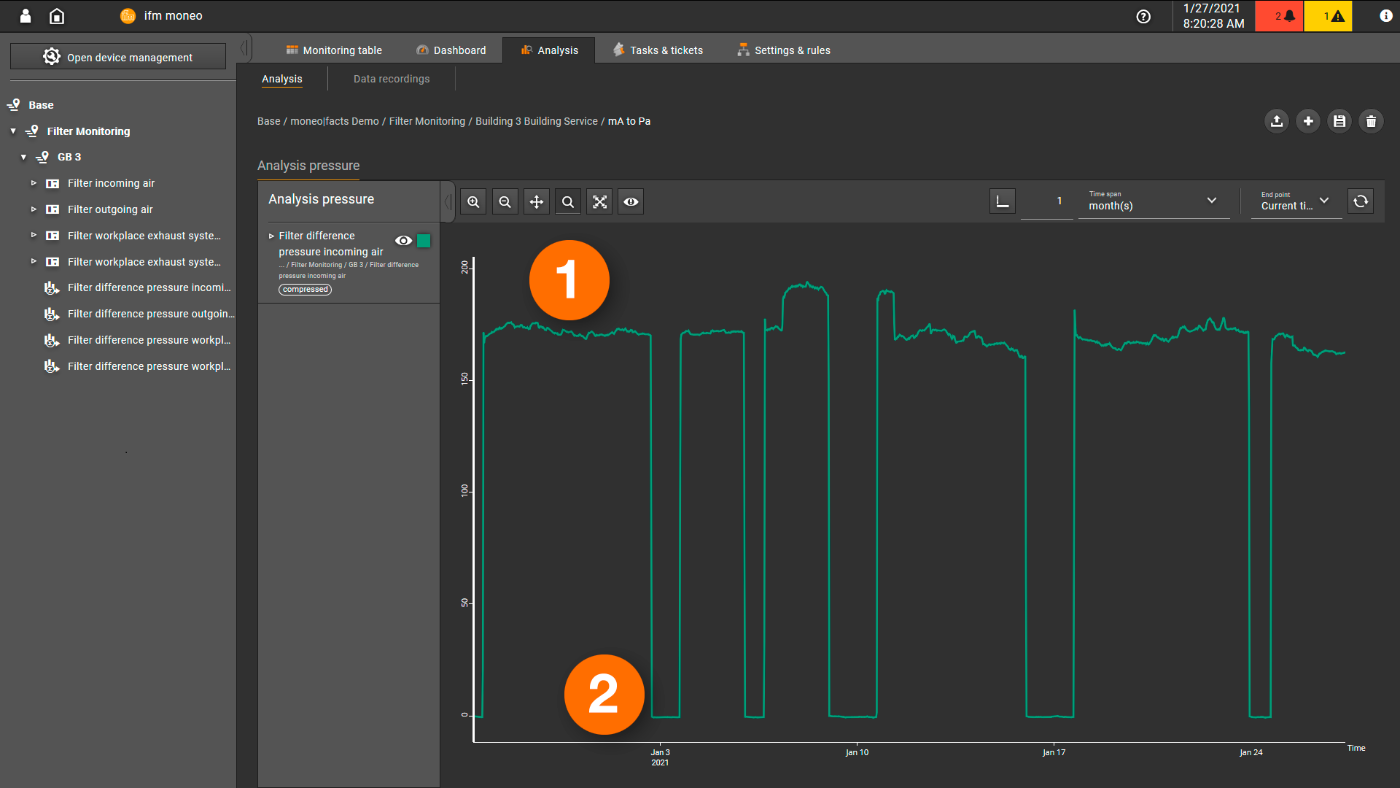Viewport: 1400px width, 788px height.
Task: Click the Open device management button
Action: [x=117, y=56]
